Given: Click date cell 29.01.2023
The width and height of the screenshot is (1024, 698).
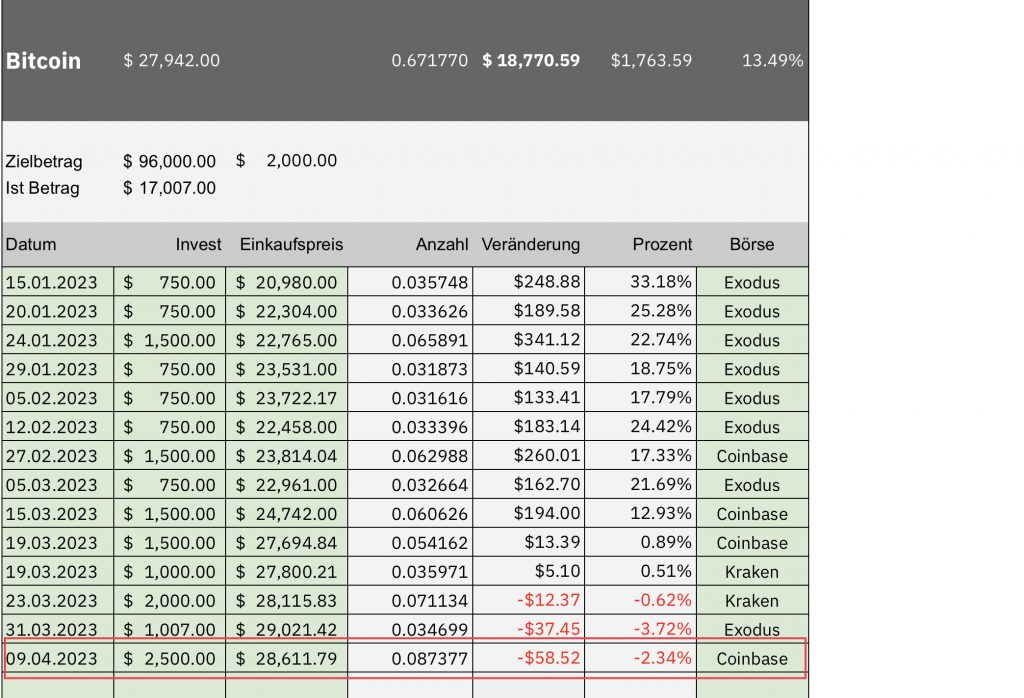Looking at the screenshot, I should pos(57,369).
